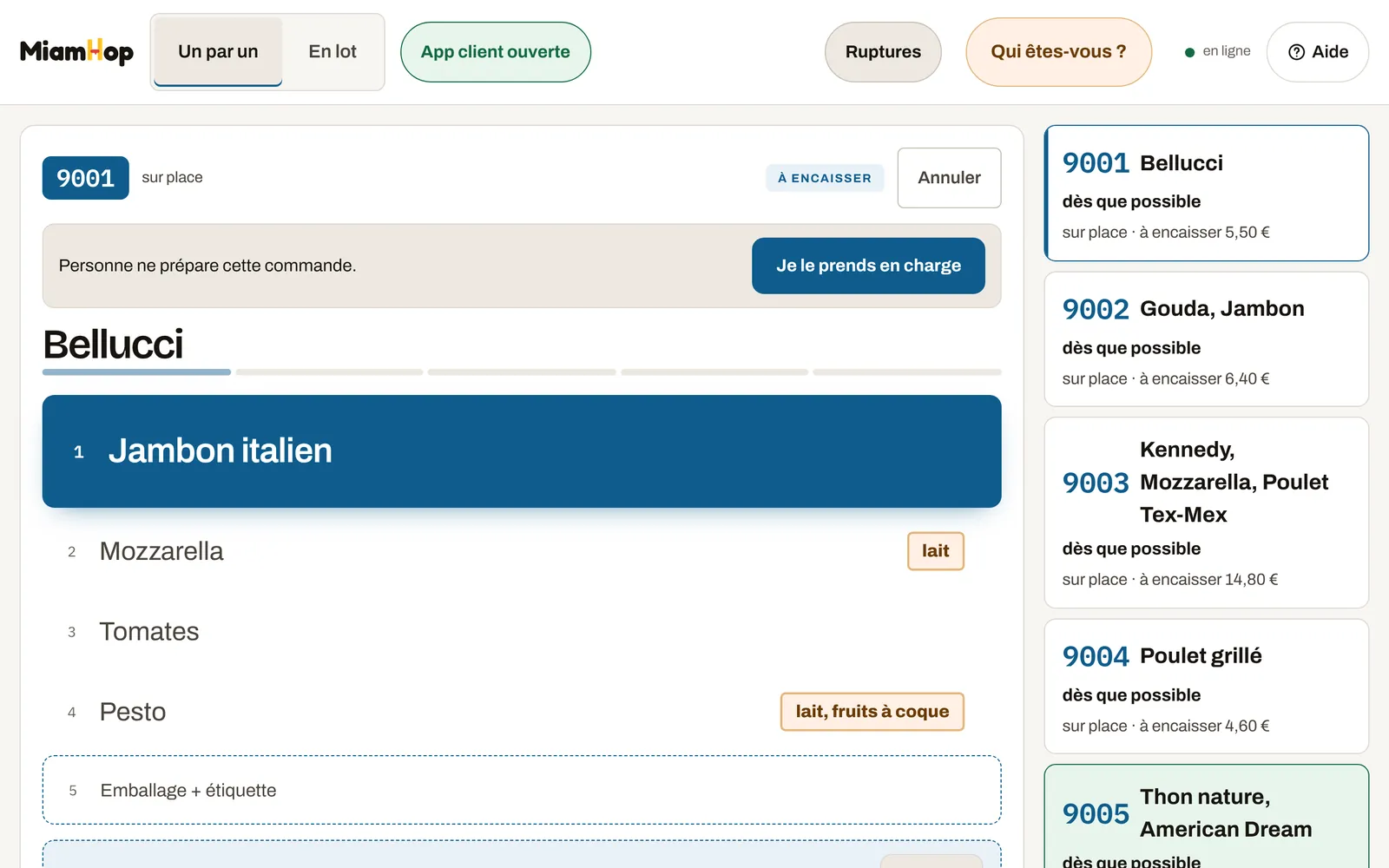Select the Mozzarella ingredient row
Viewport: 1389px width, 868px height.
tap(522, 551)
